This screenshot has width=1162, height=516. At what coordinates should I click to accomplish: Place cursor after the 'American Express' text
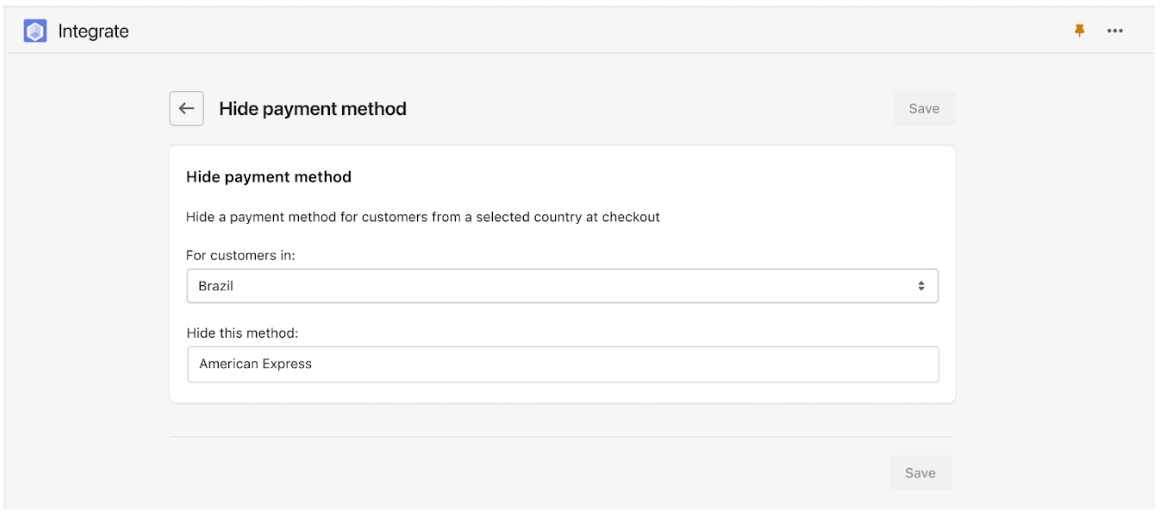(314, 365)
